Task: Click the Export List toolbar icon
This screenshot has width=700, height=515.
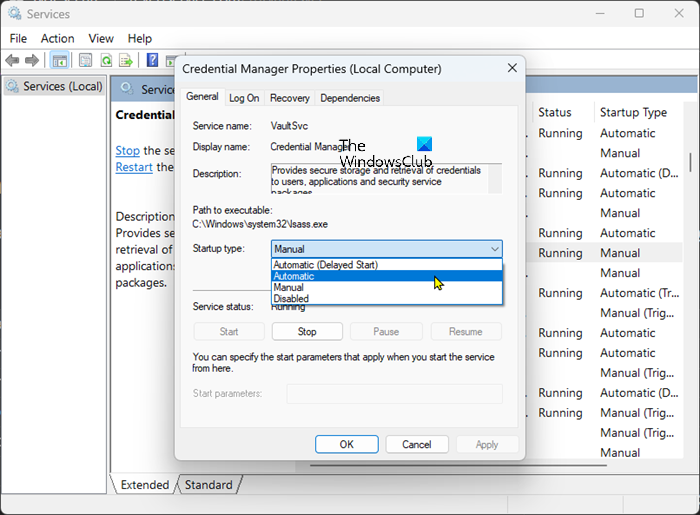Action: [126, 60]
